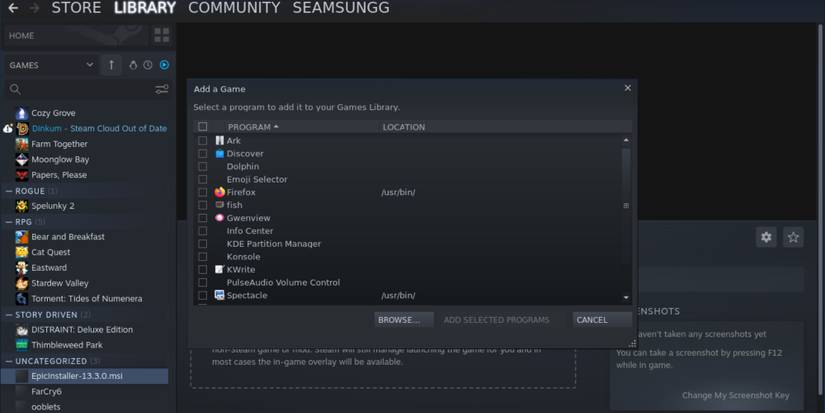Open the GAMES filter dropdown

click(51, 65)
